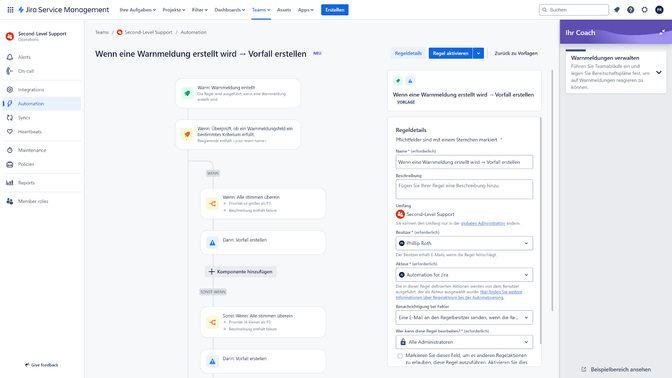
Task: Click the Beschreibung text area
Action: coord(464,189)
